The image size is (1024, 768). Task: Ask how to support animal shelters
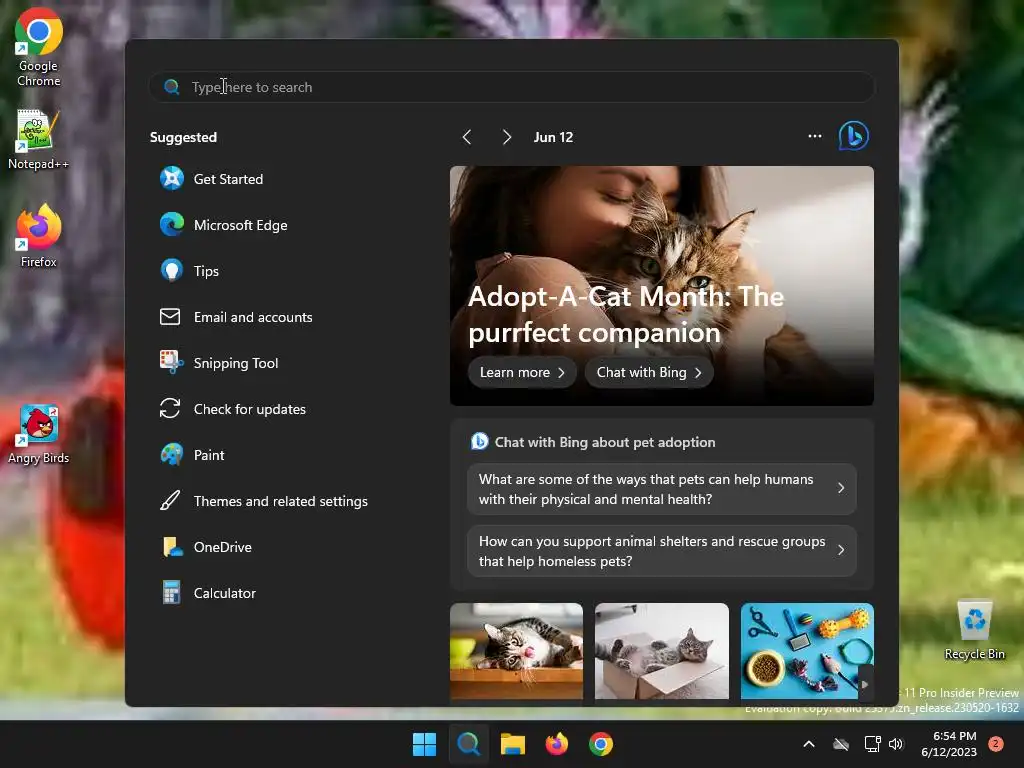(662, 551)
